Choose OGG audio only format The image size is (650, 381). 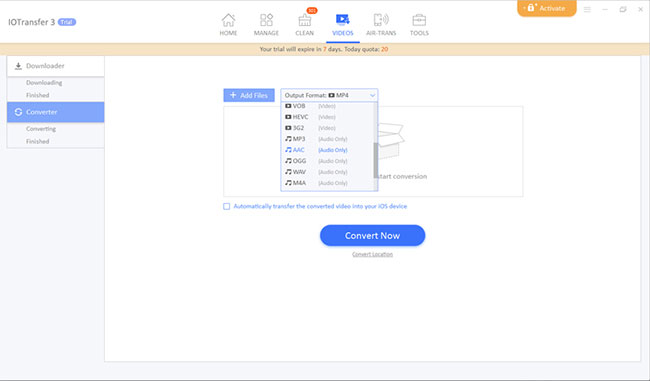pos(327,161)
